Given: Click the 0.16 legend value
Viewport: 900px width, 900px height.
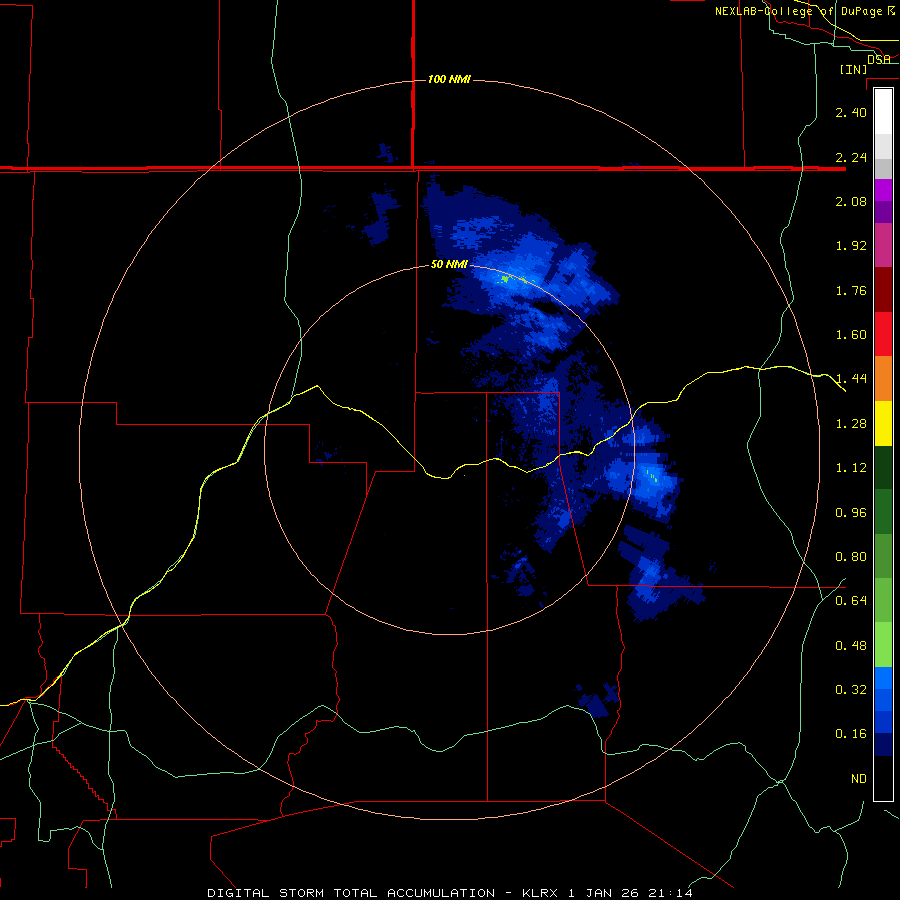Looking at the screenshot, I should pos(851,734).
